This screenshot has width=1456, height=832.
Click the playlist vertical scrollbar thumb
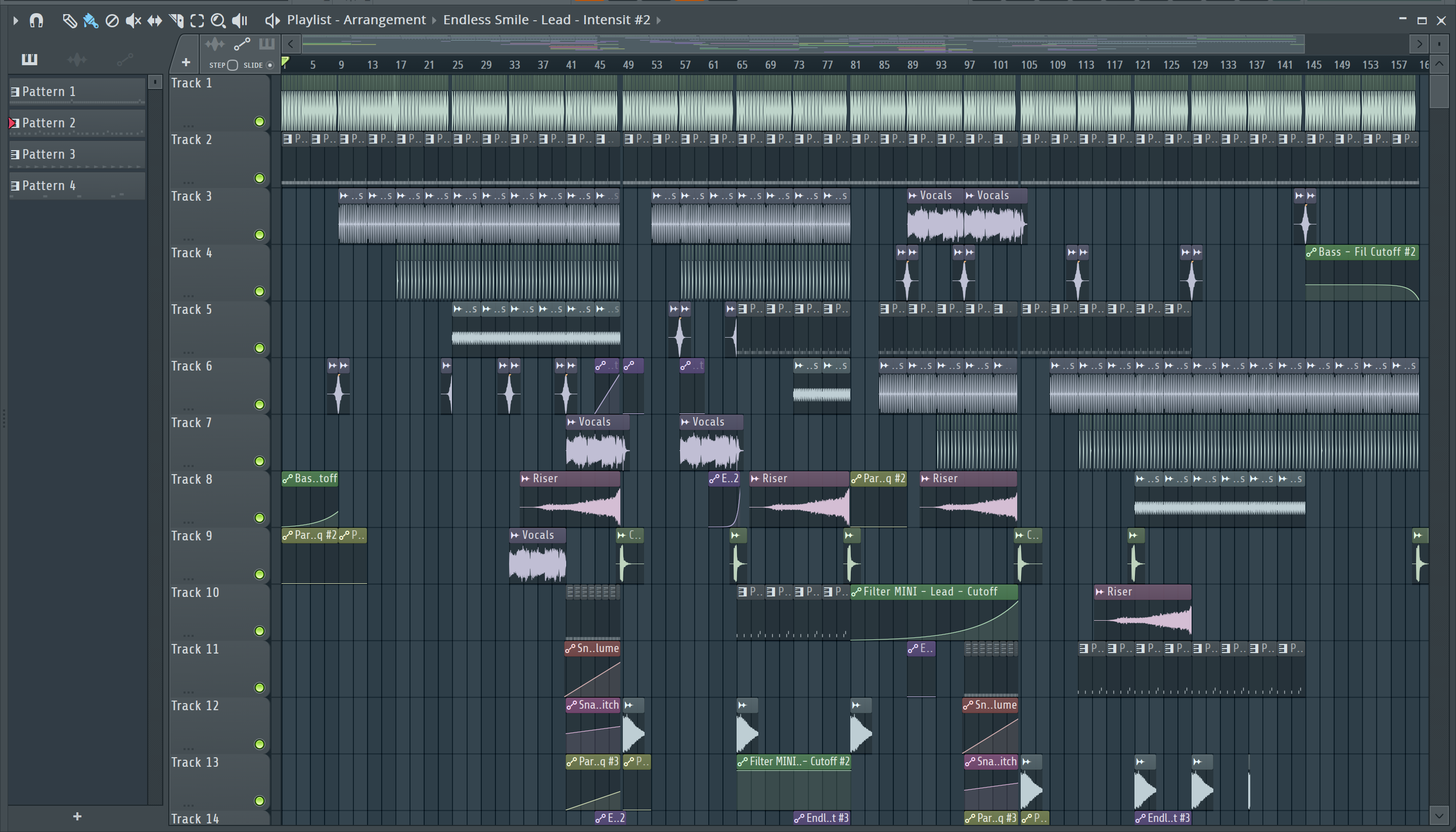[1439, 91]
